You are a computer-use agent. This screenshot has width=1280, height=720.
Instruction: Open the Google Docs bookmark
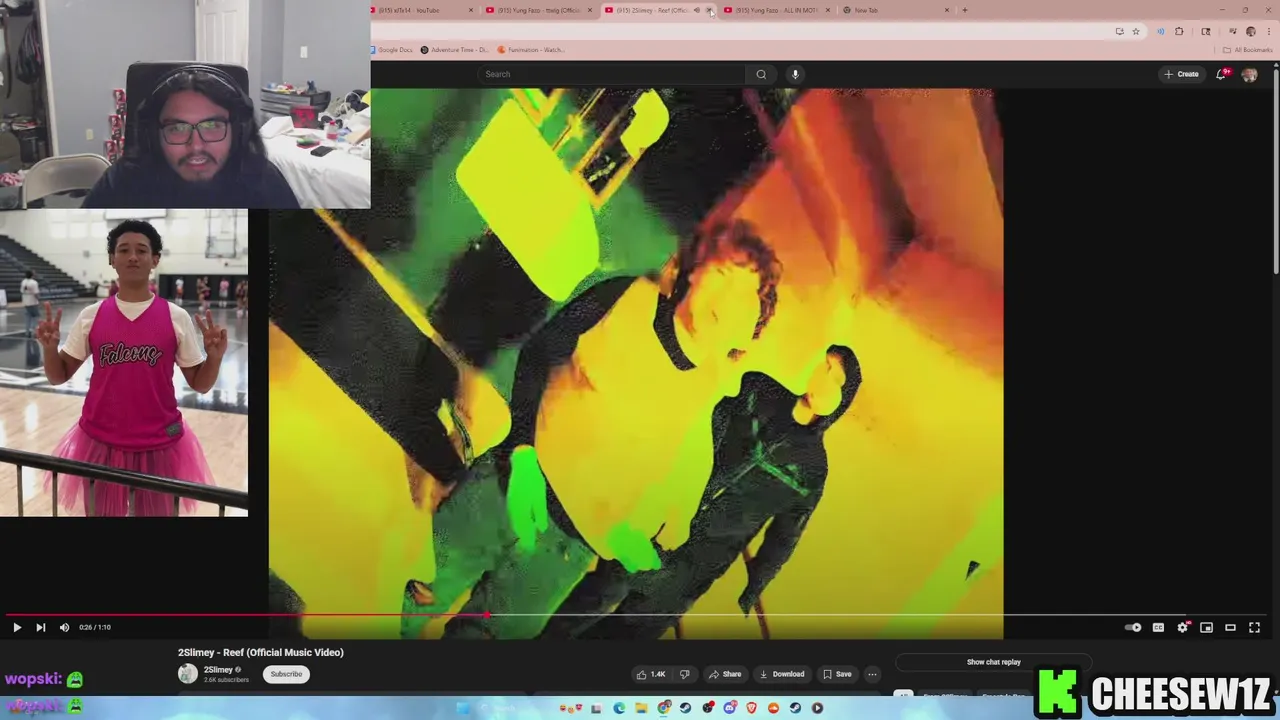[x=391, y=49]
